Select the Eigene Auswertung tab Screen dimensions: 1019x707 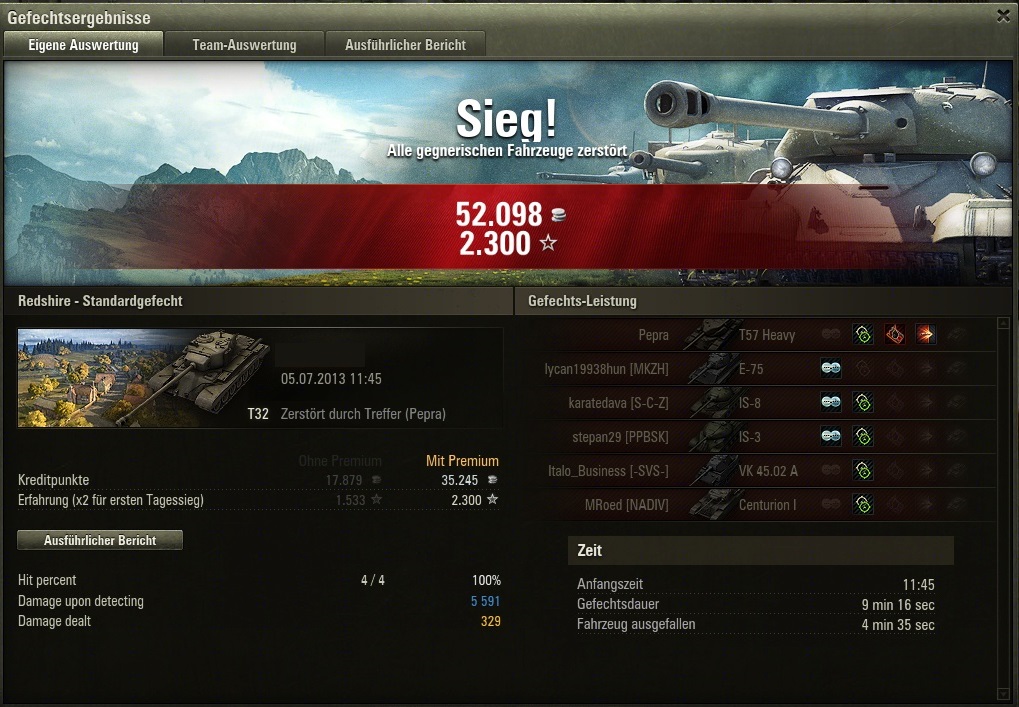point(83,45)
